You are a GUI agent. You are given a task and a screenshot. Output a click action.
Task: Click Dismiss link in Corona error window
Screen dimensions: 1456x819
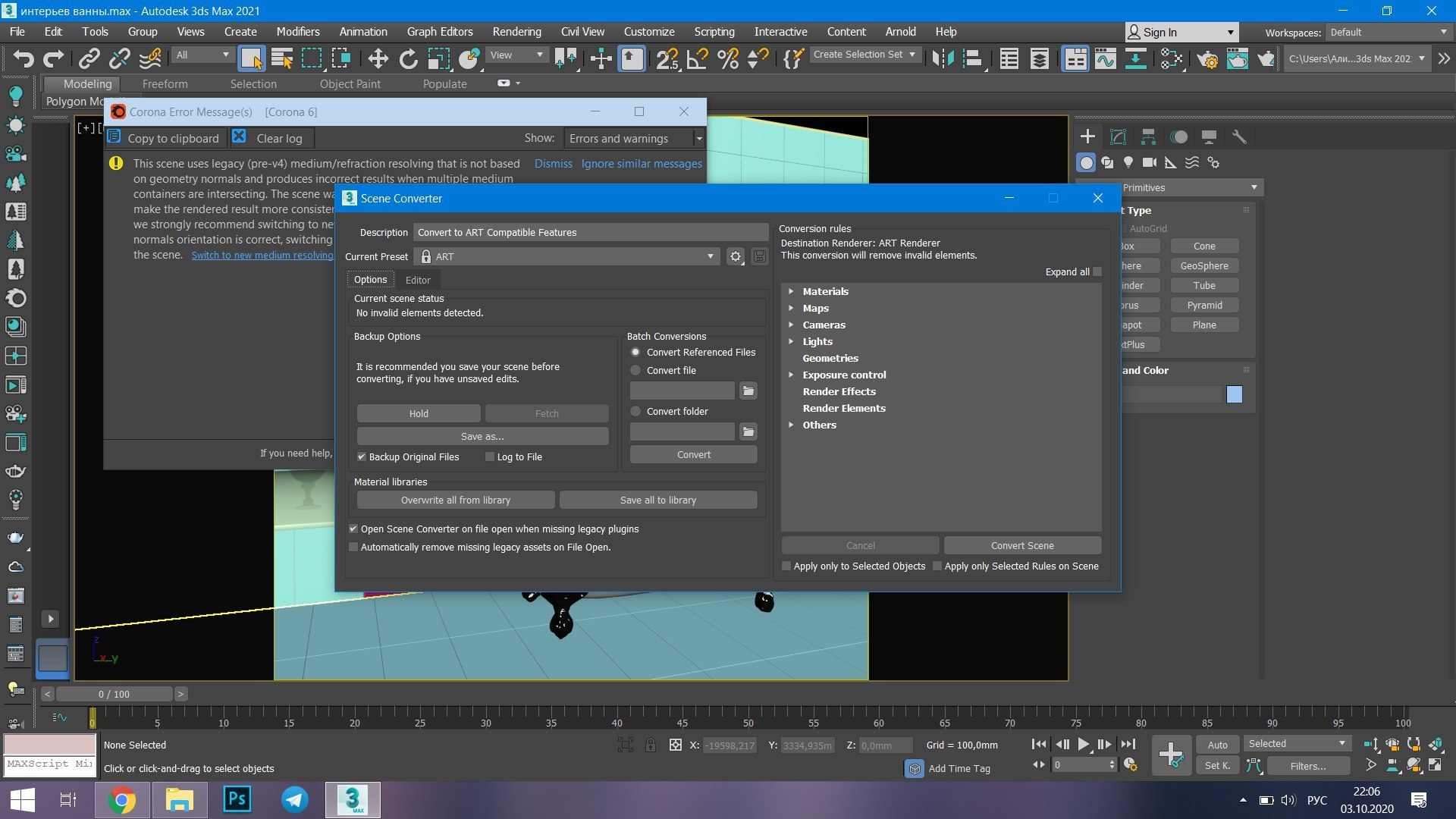(553, 163)
